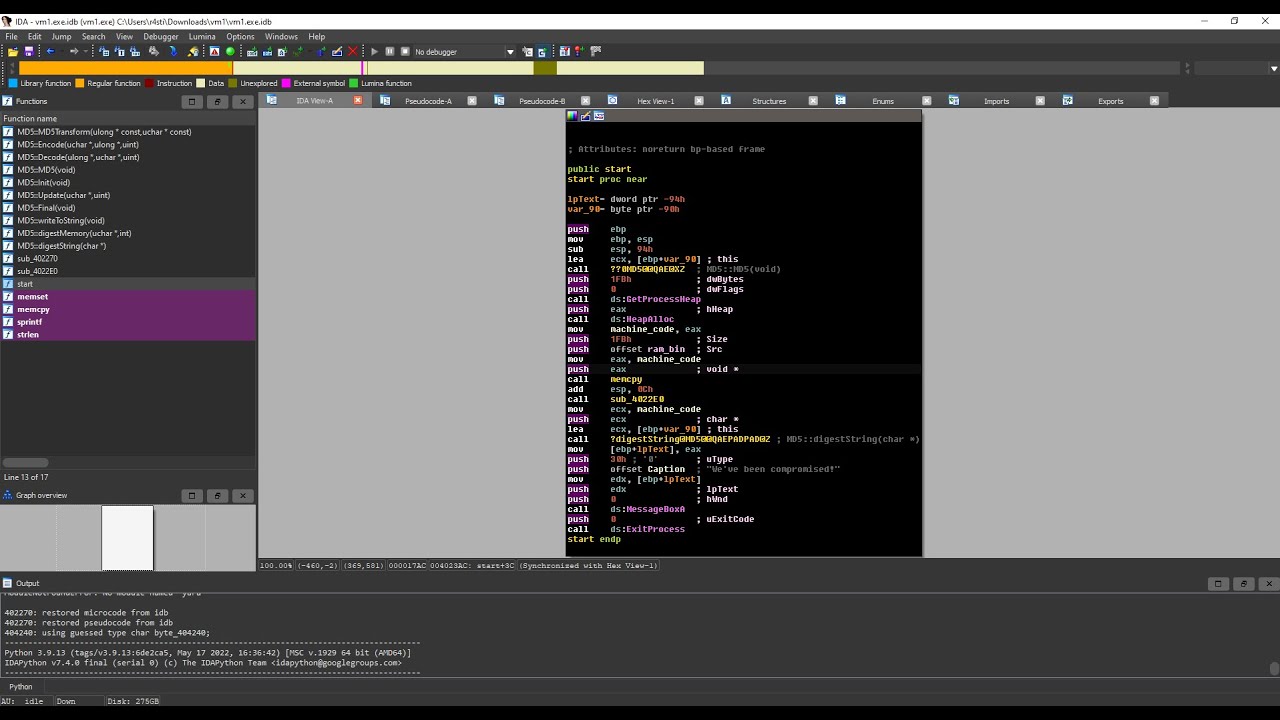Float the Functions panel window
The image size is (1280, 720).
point(217,101)
